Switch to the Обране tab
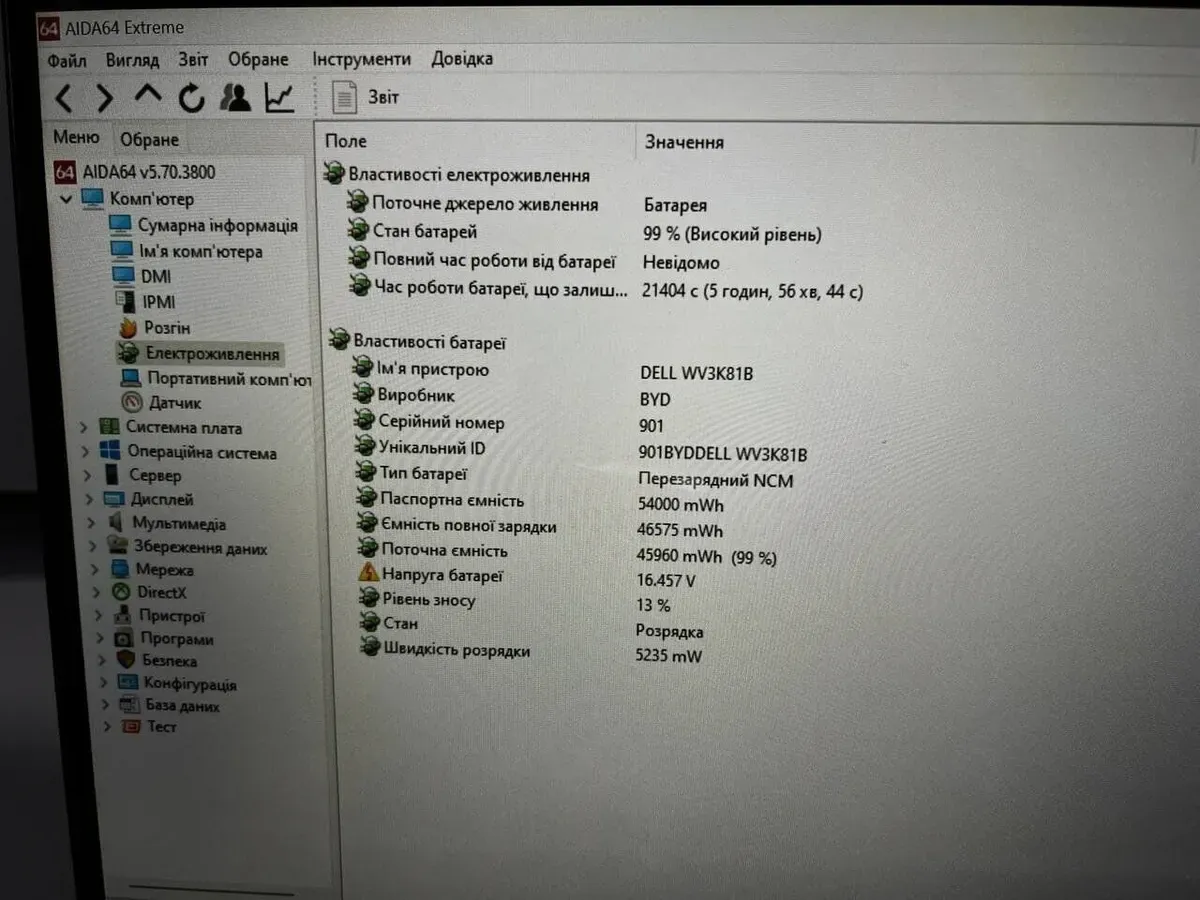1200x900 pixels. click(148, 140)
